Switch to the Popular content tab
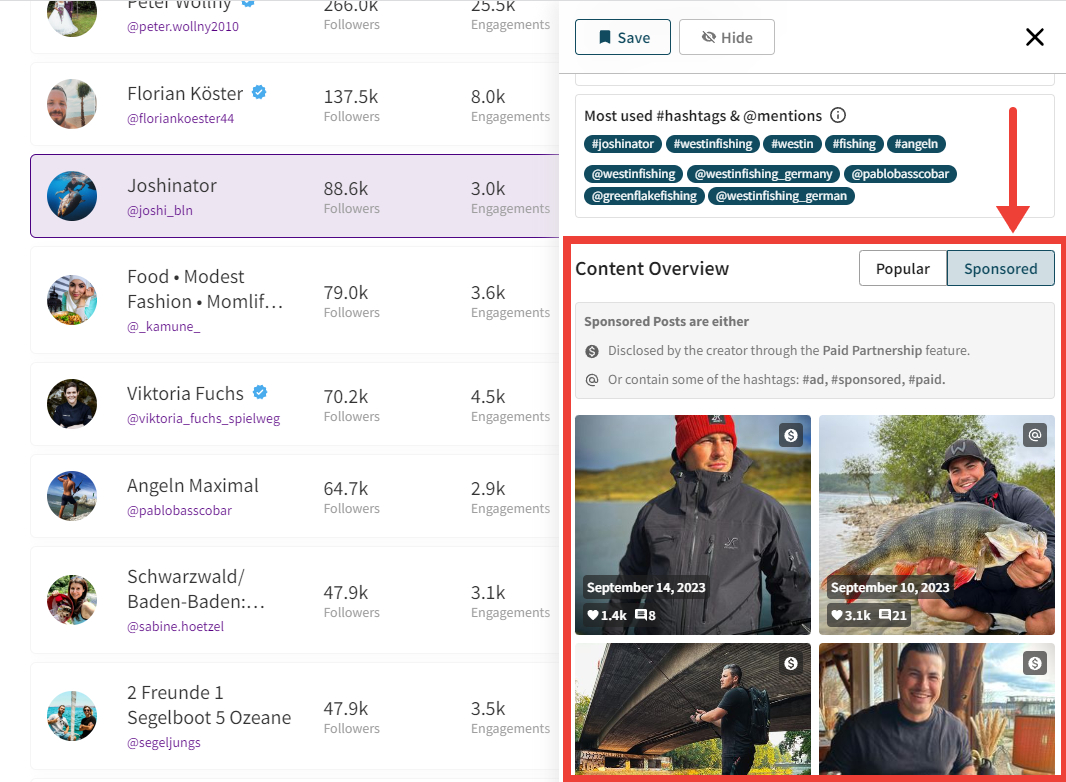The height and width of the screenshot is (782, 1066). point(902,269)
